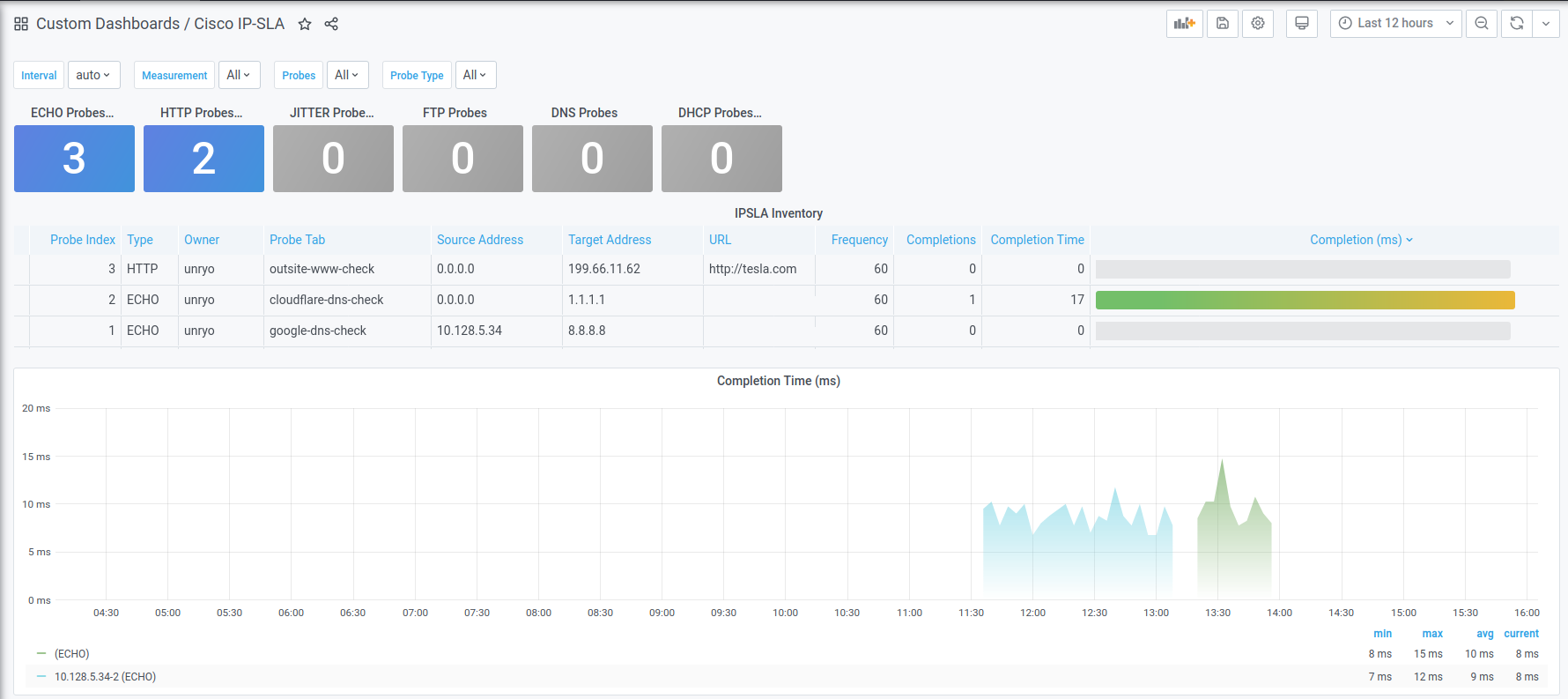Screen dimensions: 1568x699
Task: Sort legend by max column
Action: 1432,634
